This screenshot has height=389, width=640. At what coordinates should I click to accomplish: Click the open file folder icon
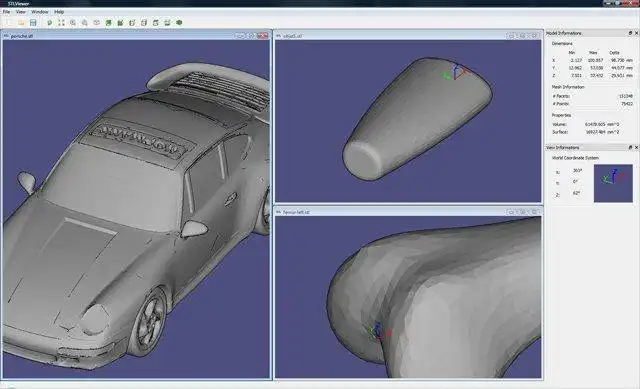(x=21, y=23)
